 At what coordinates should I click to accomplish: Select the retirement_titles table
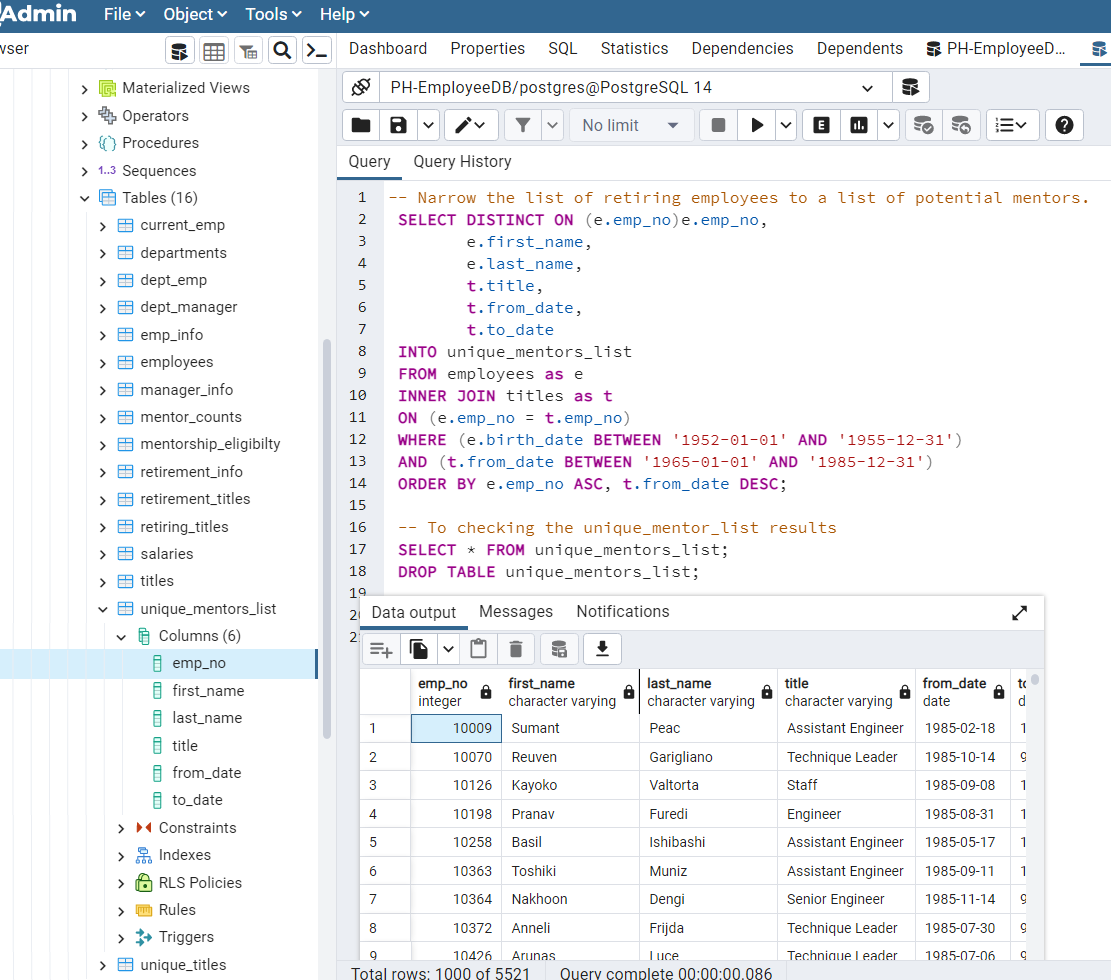tap(195, 499)
